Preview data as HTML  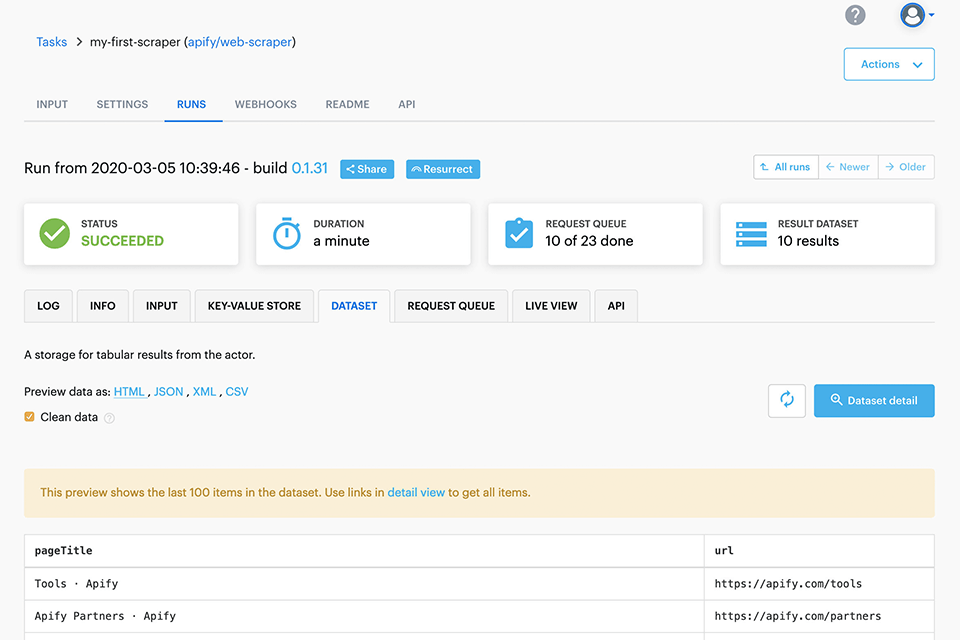coord(129,392)
